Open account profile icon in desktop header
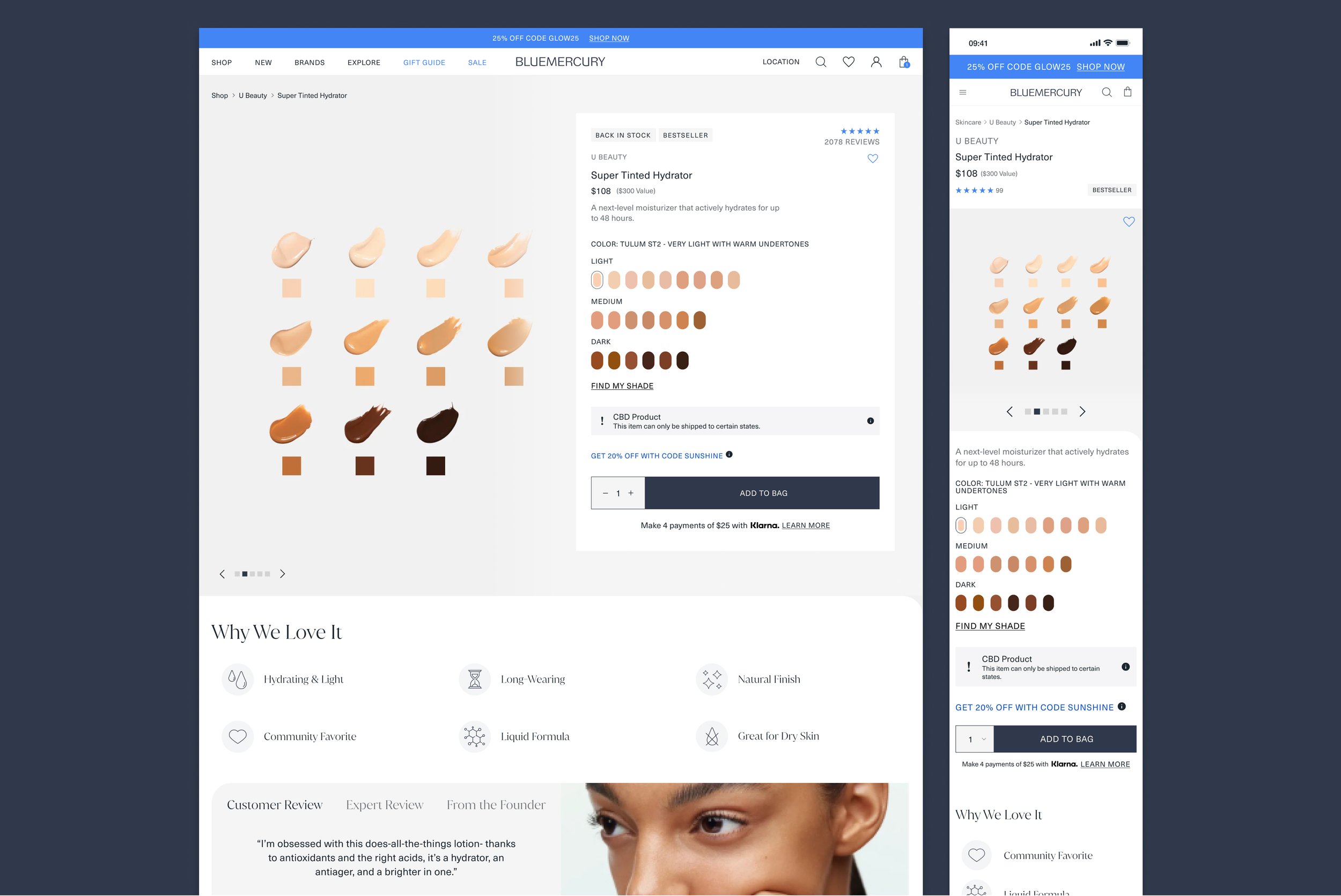Viewport: 1341px width, 896px height. tap(876, 62)
